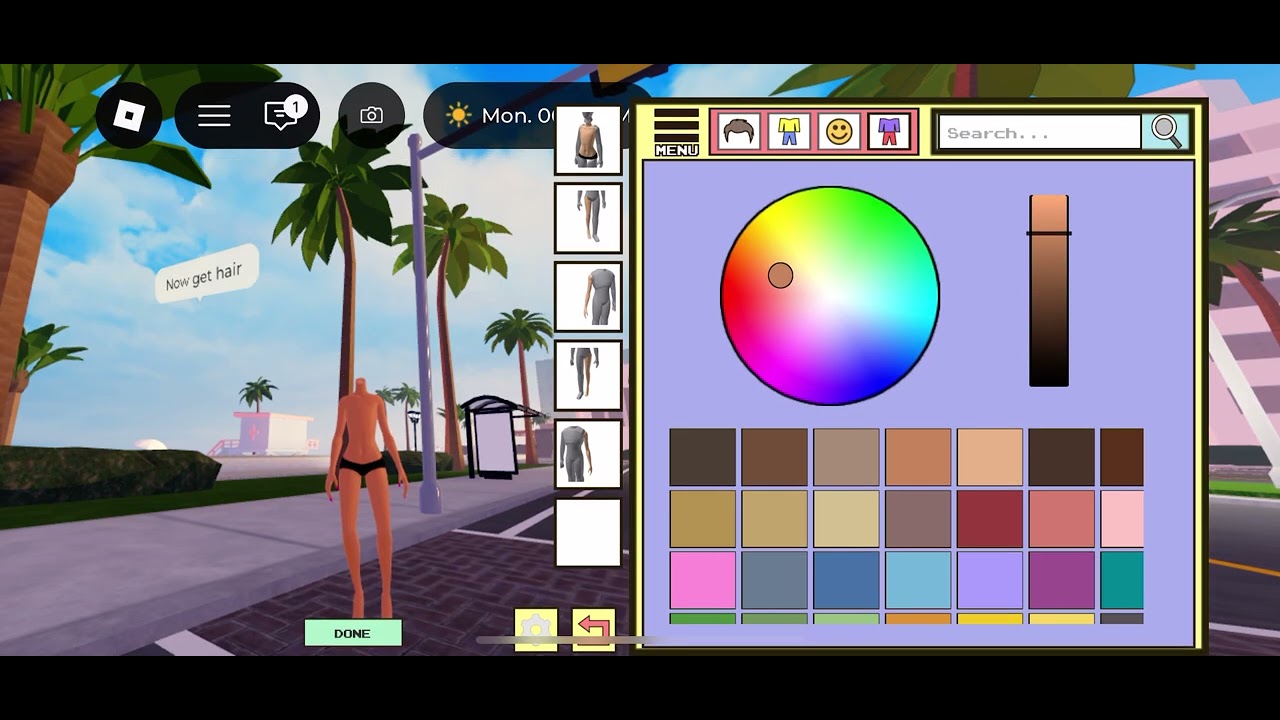Image resolution: width=1280 pixels, height=720 pixels.
Task: Select the fifth gray mannequin arm thumbnail
Action: tap(588, 454)
